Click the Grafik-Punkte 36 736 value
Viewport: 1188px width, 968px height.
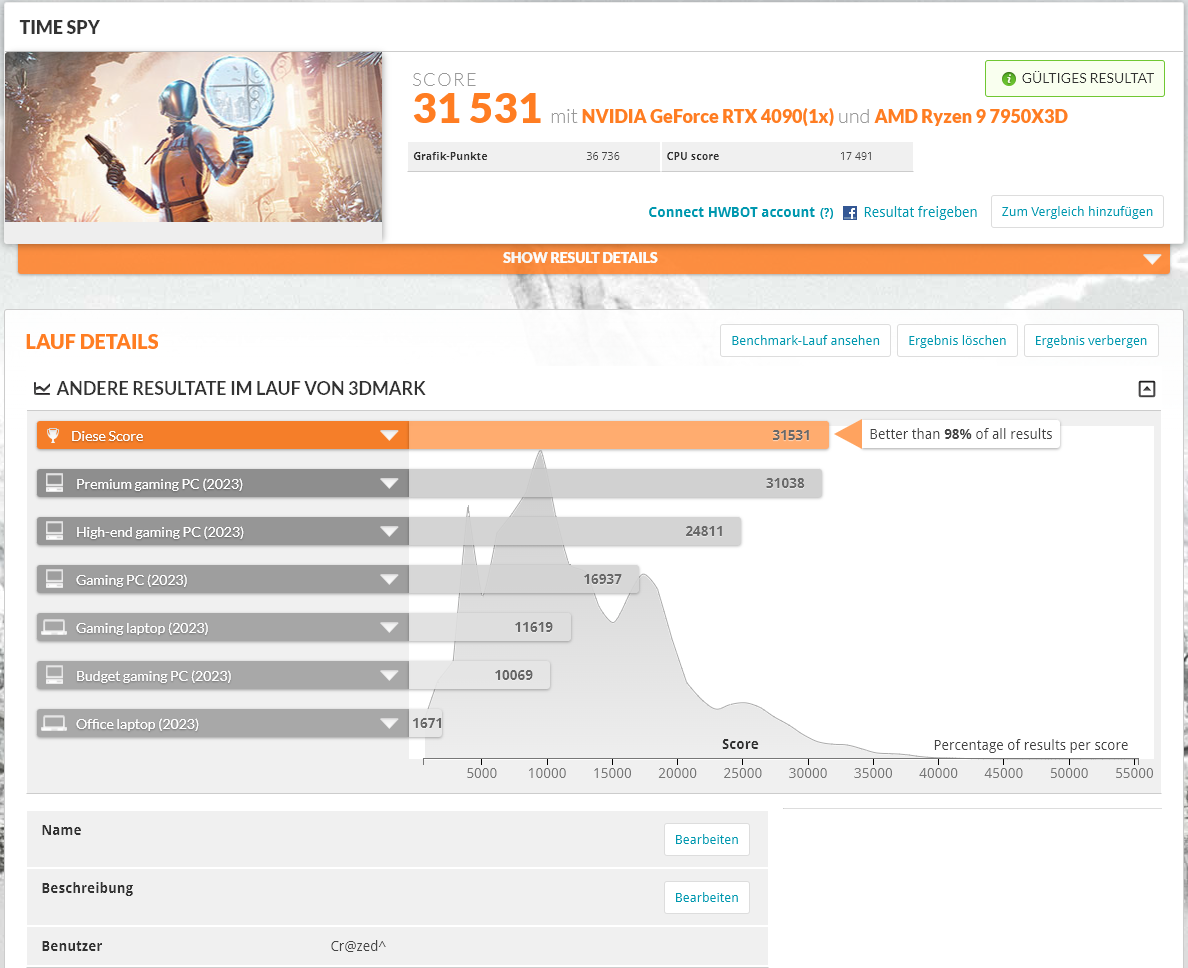pos(602,156)
